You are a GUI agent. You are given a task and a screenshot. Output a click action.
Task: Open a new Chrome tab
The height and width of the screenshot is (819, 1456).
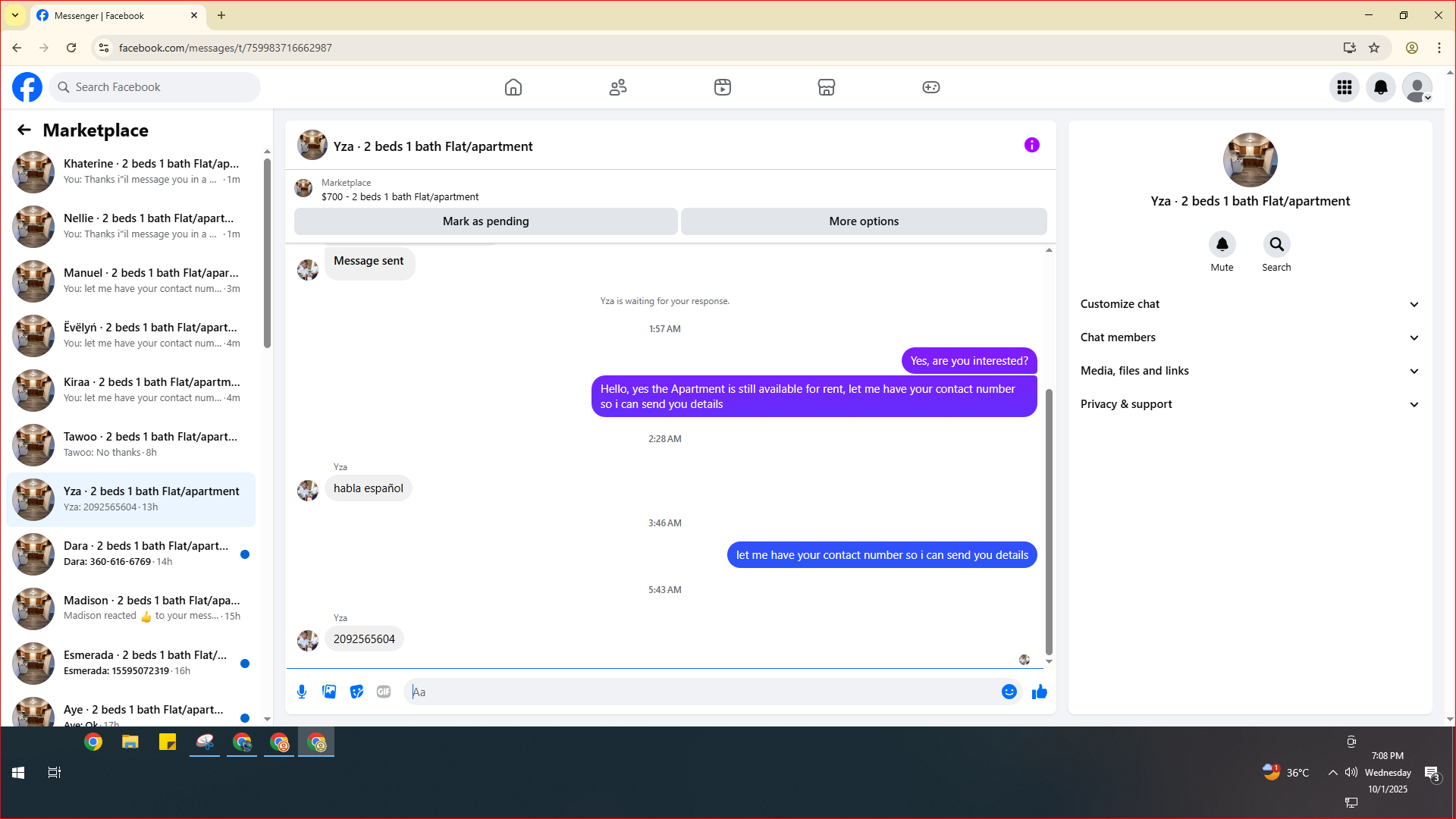point(221,15)
